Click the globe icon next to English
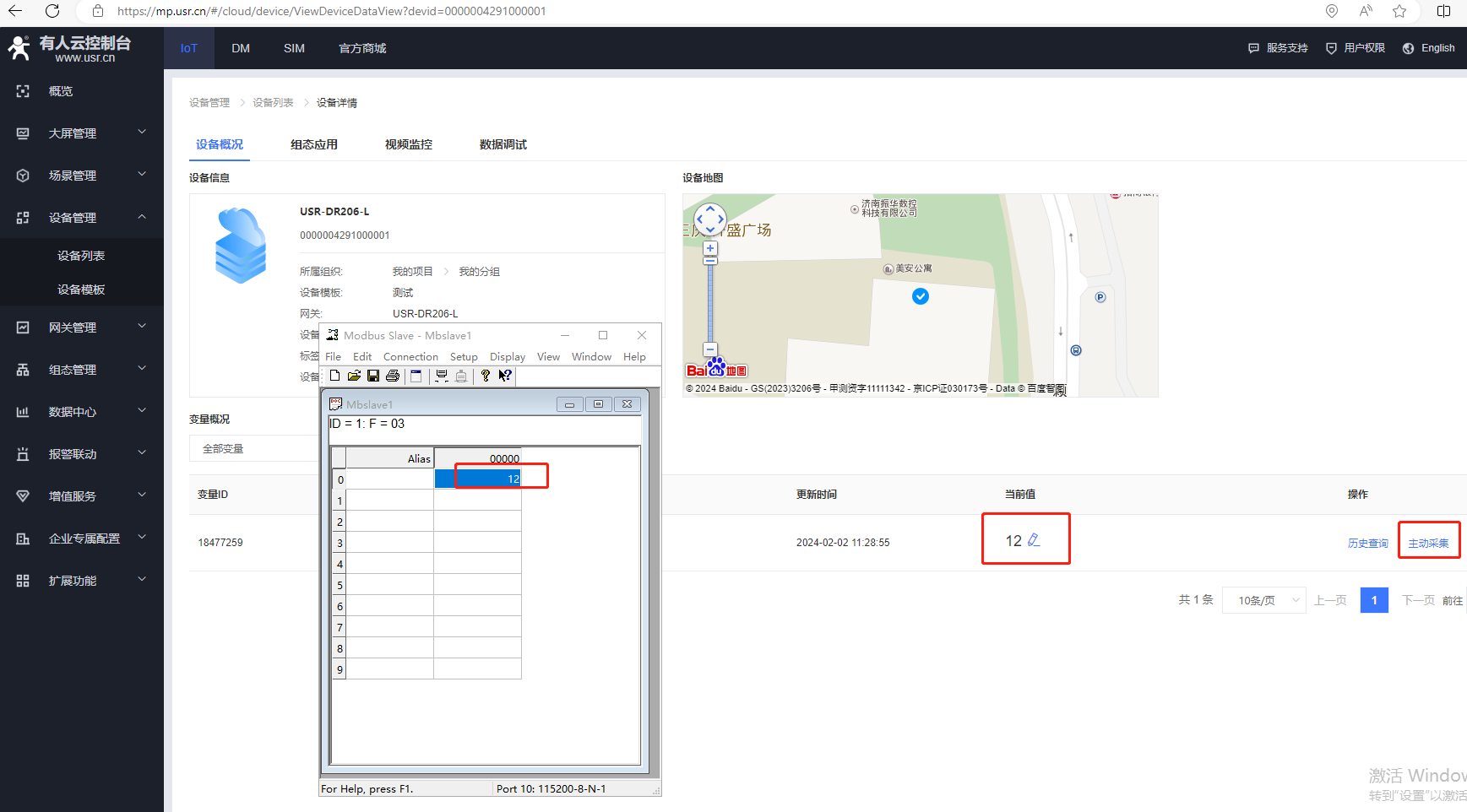The image size is (1467, 812). [1409, 48]
